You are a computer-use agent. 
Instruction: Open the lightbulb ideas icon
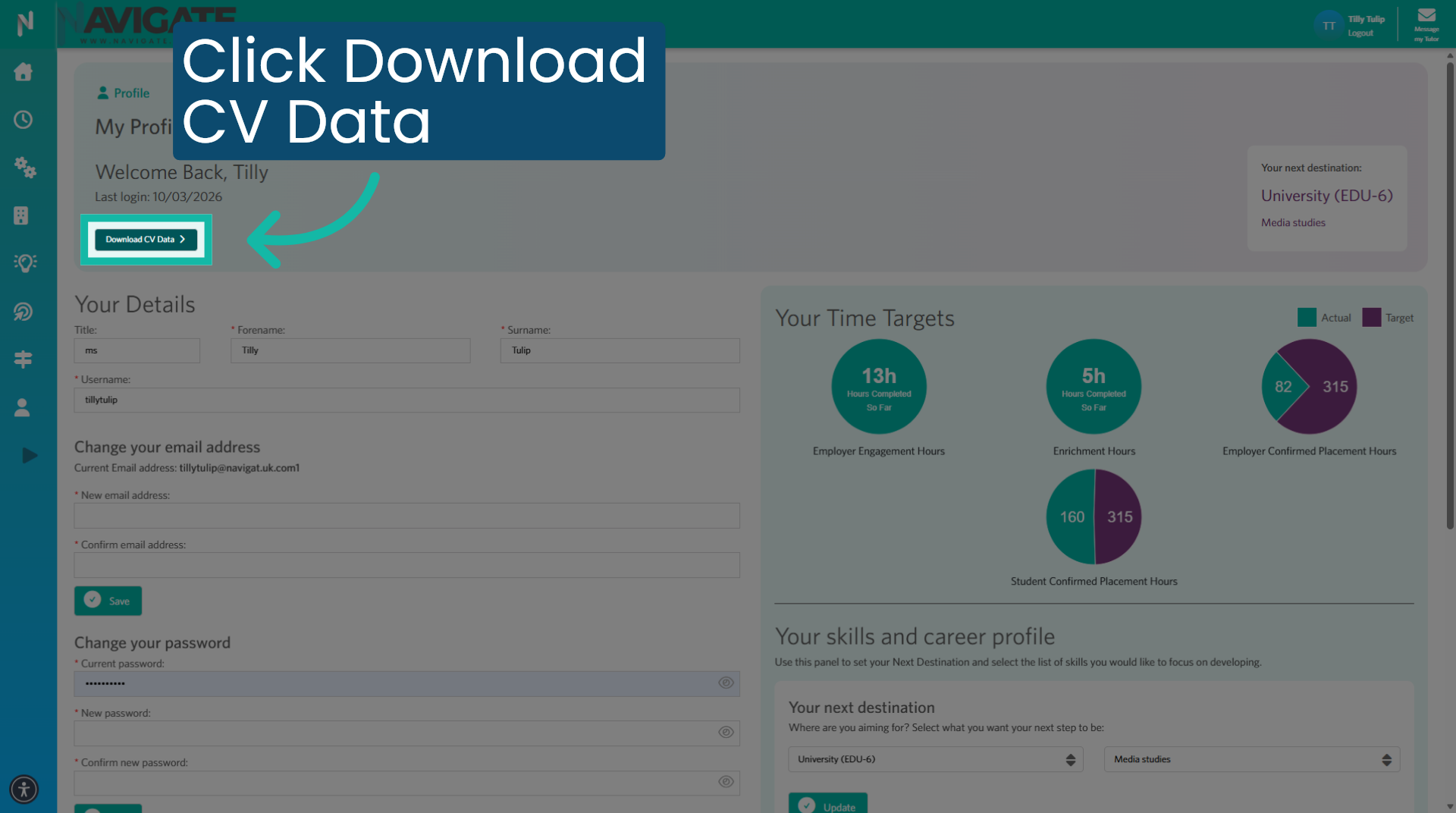(25, 263)
